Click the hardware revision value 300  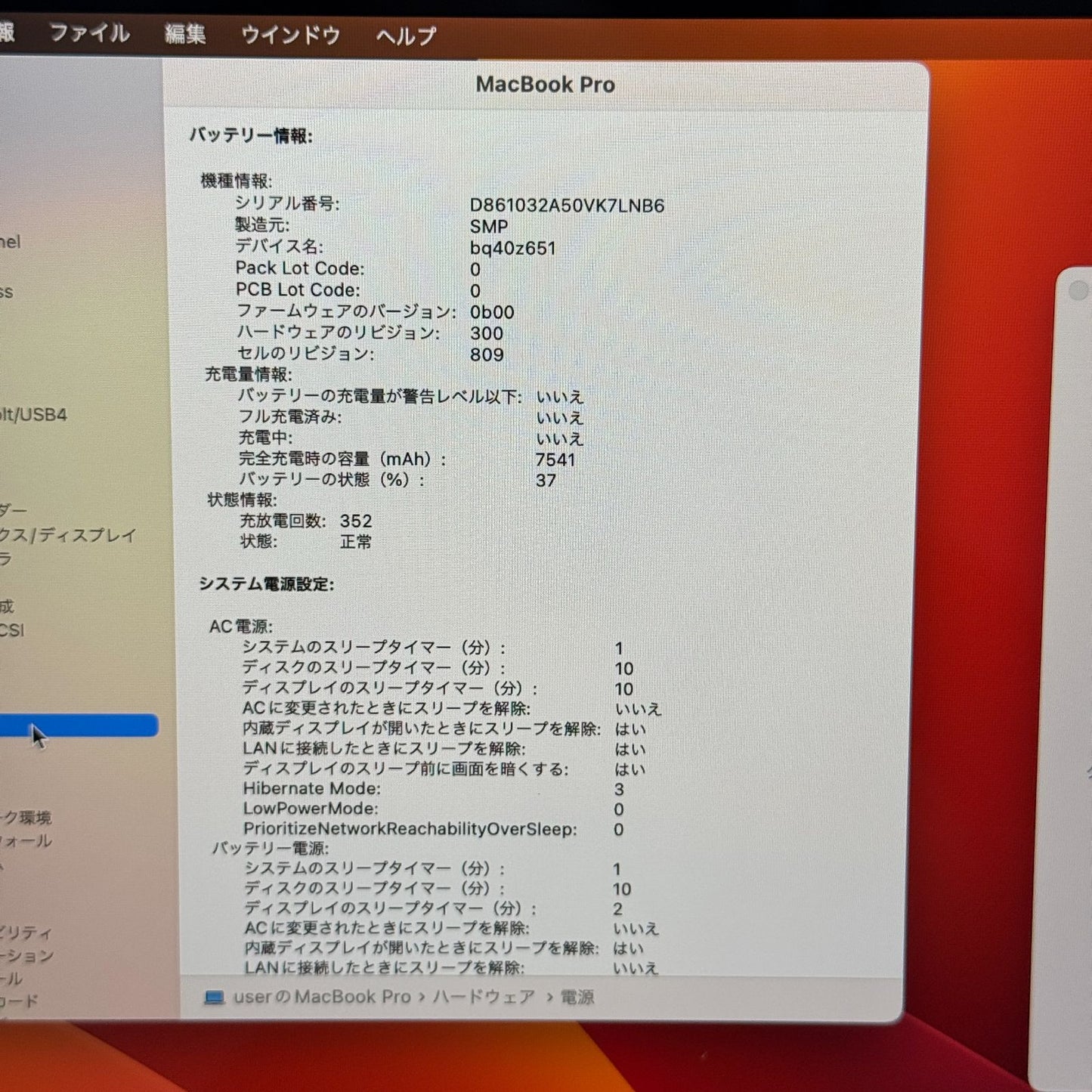point(487,333)
